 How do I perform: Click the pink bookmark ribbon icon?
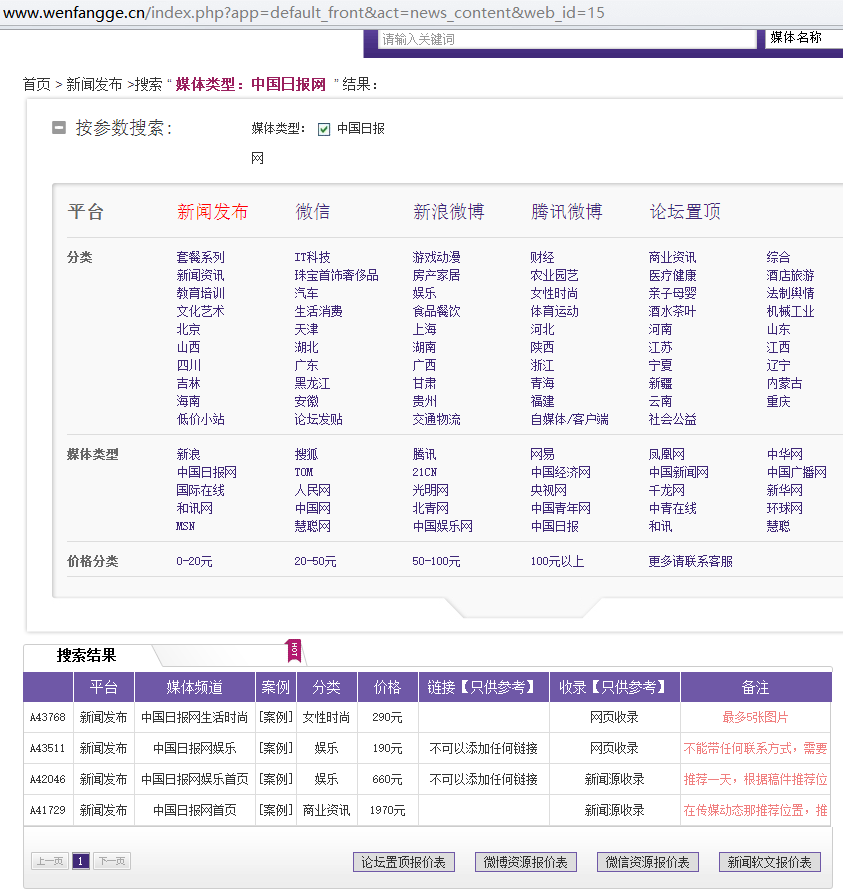pos(294,651)
